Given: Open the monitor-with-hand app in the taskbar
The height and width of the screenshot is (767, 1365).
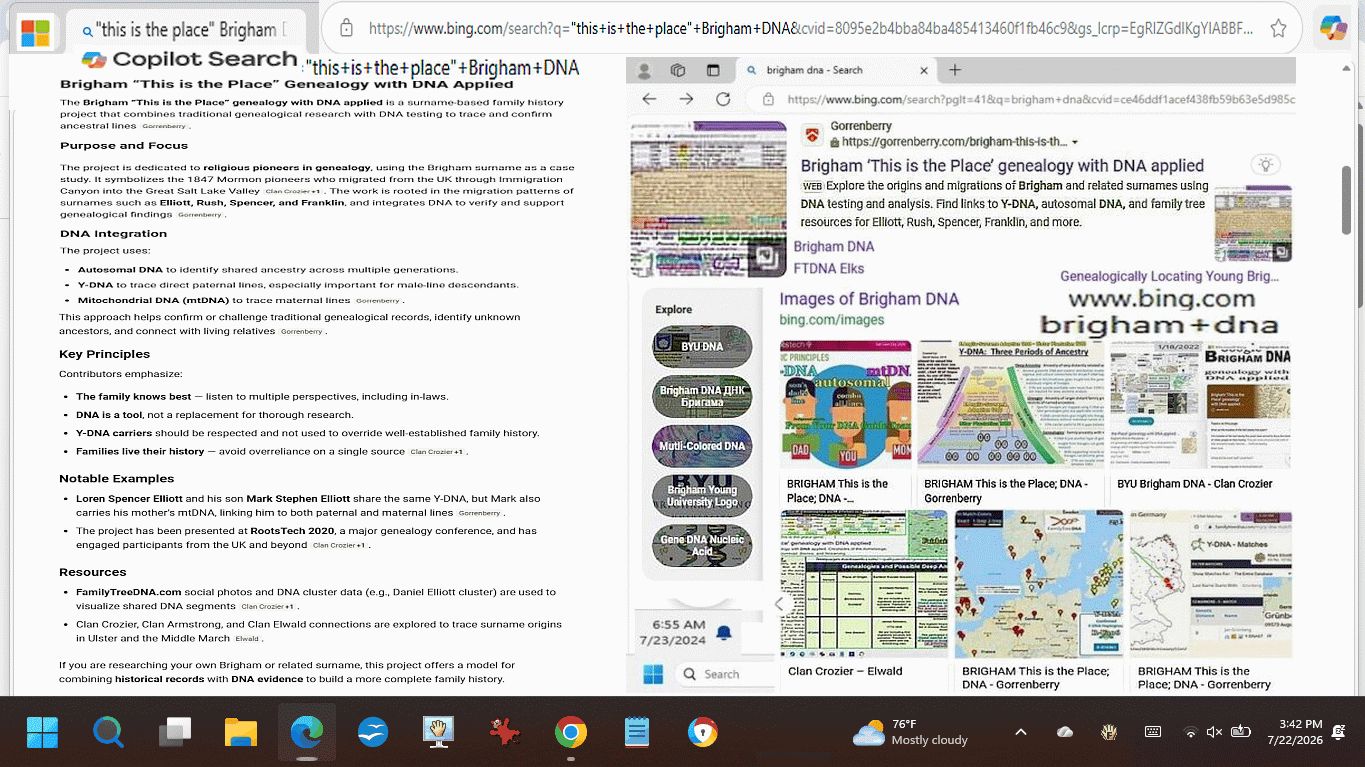Looking at the screenshot, I should coord(438,733).
